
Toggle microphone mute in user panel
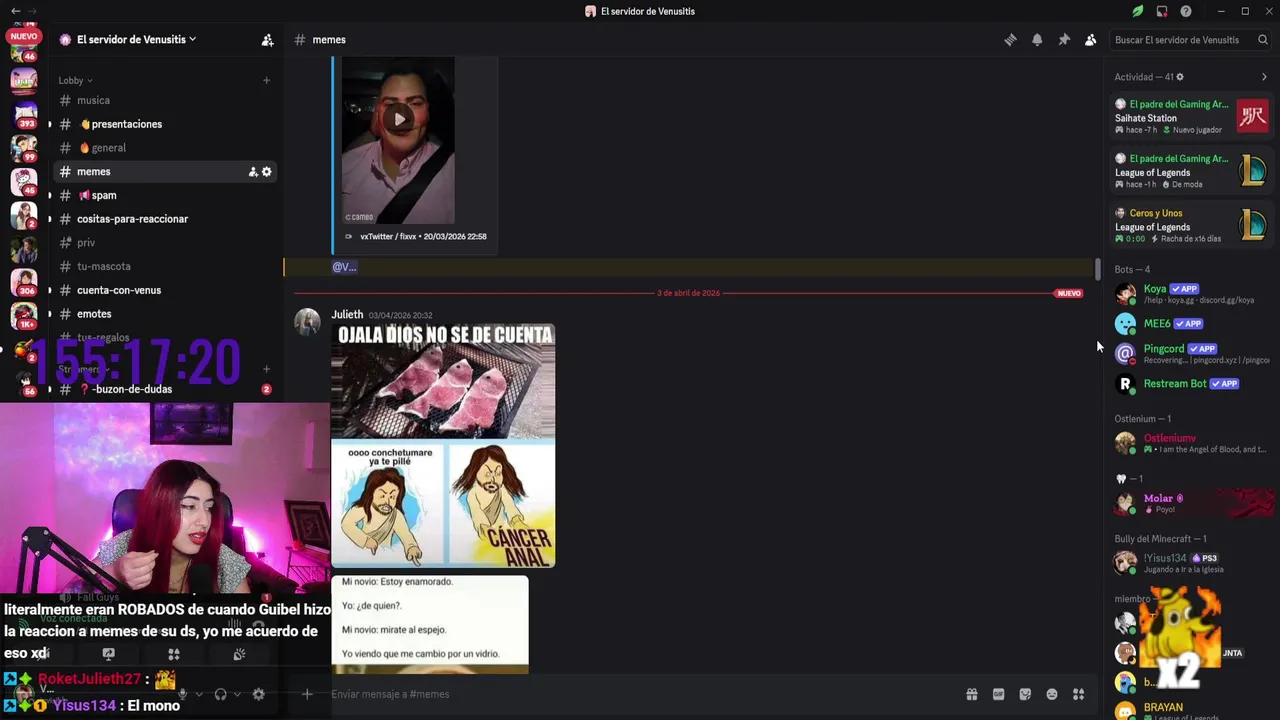[x=182, y=694]
